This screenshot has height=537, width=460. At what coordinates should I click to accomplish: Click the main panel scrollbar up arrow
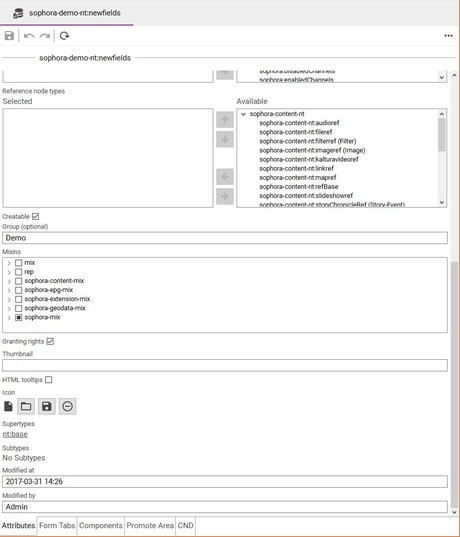(454, 75)
